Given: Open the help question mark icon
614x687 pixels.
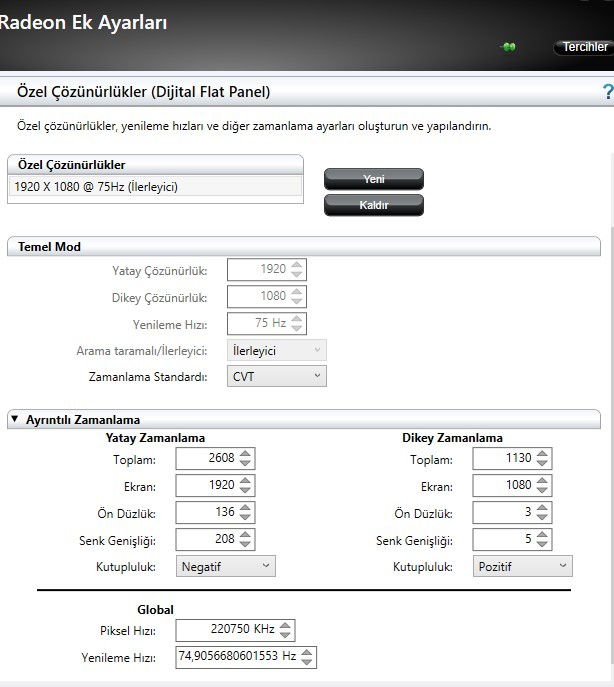Looking at the screenshot, I should coord(608,92).
